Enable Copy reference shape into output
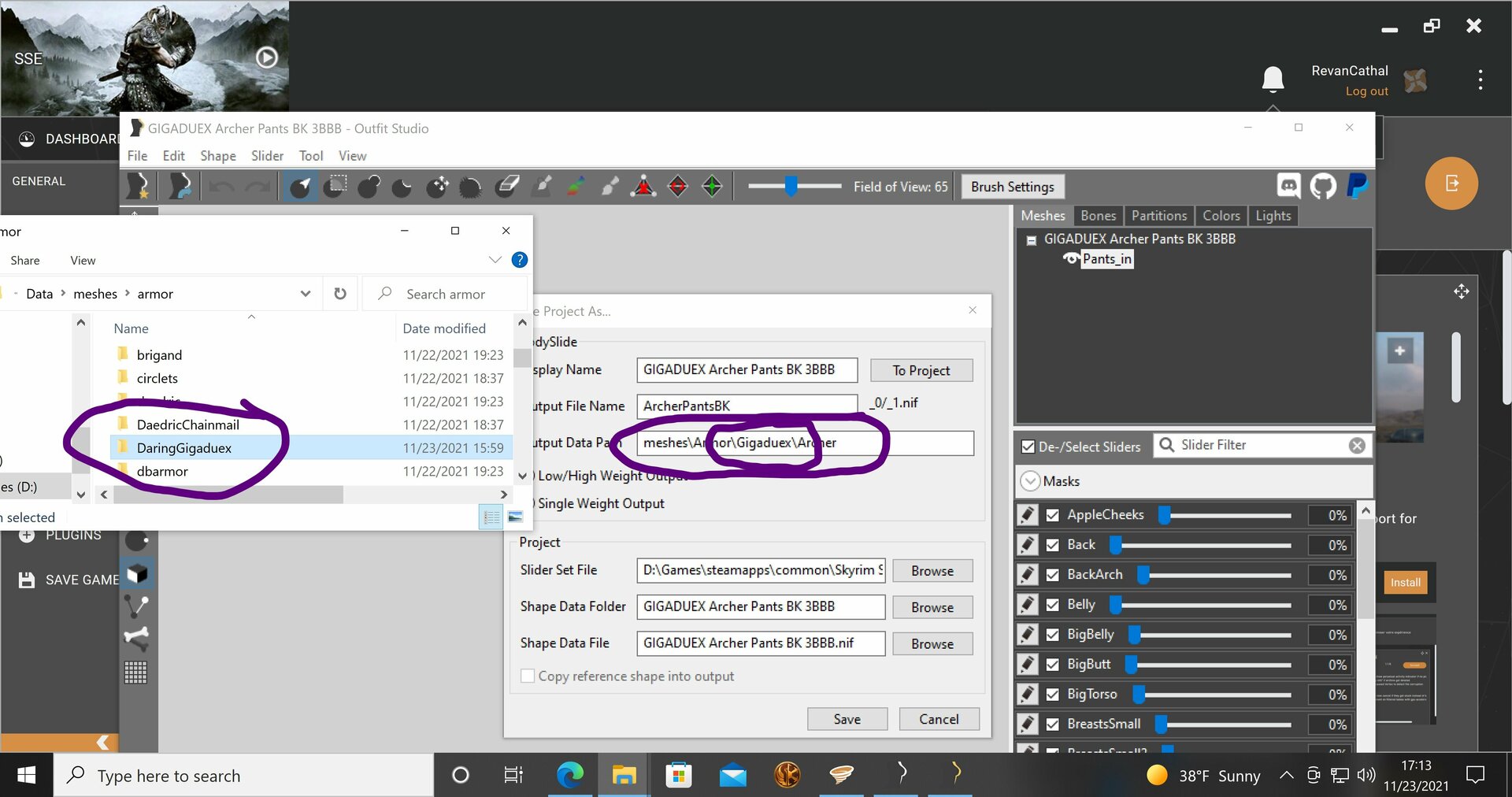This screenshot has width=1512, height=797. [528, 677]
